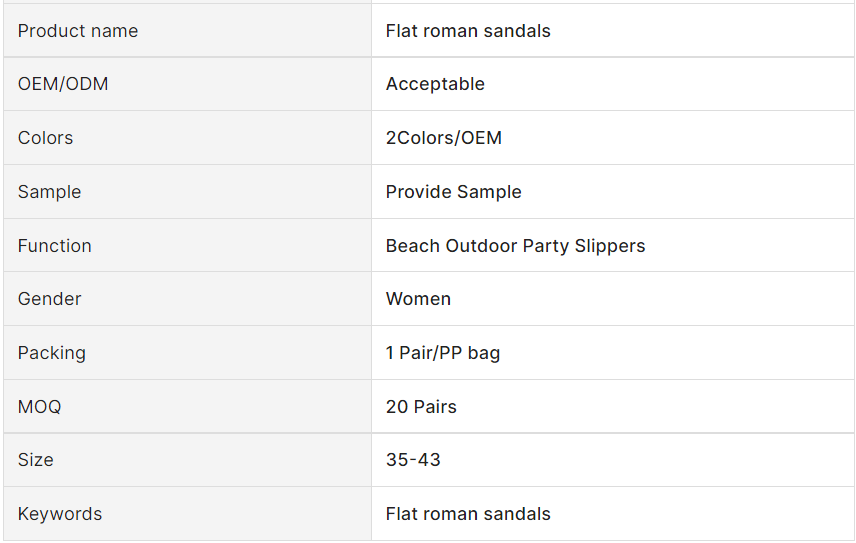Select the "Provide Sample" value text

coord(454,192)
